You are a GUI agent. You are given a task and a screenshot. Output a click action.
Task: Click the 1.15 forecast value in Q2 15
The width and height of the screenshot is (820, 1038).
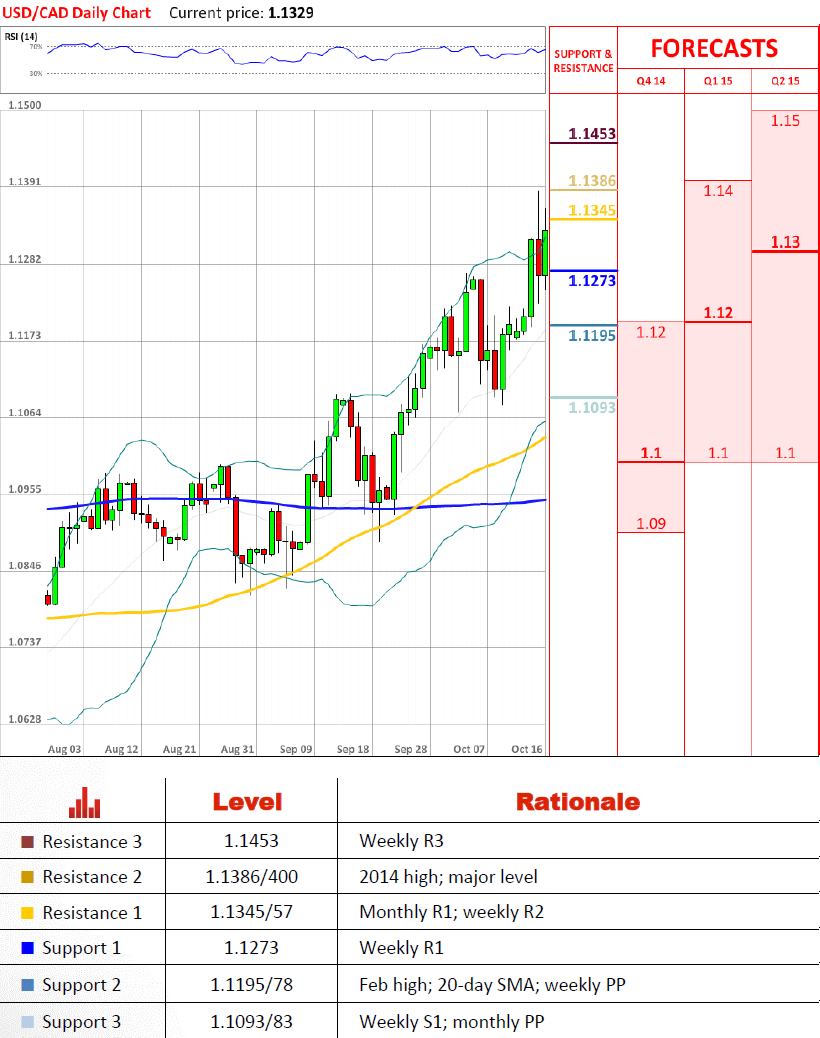[785, 121]
